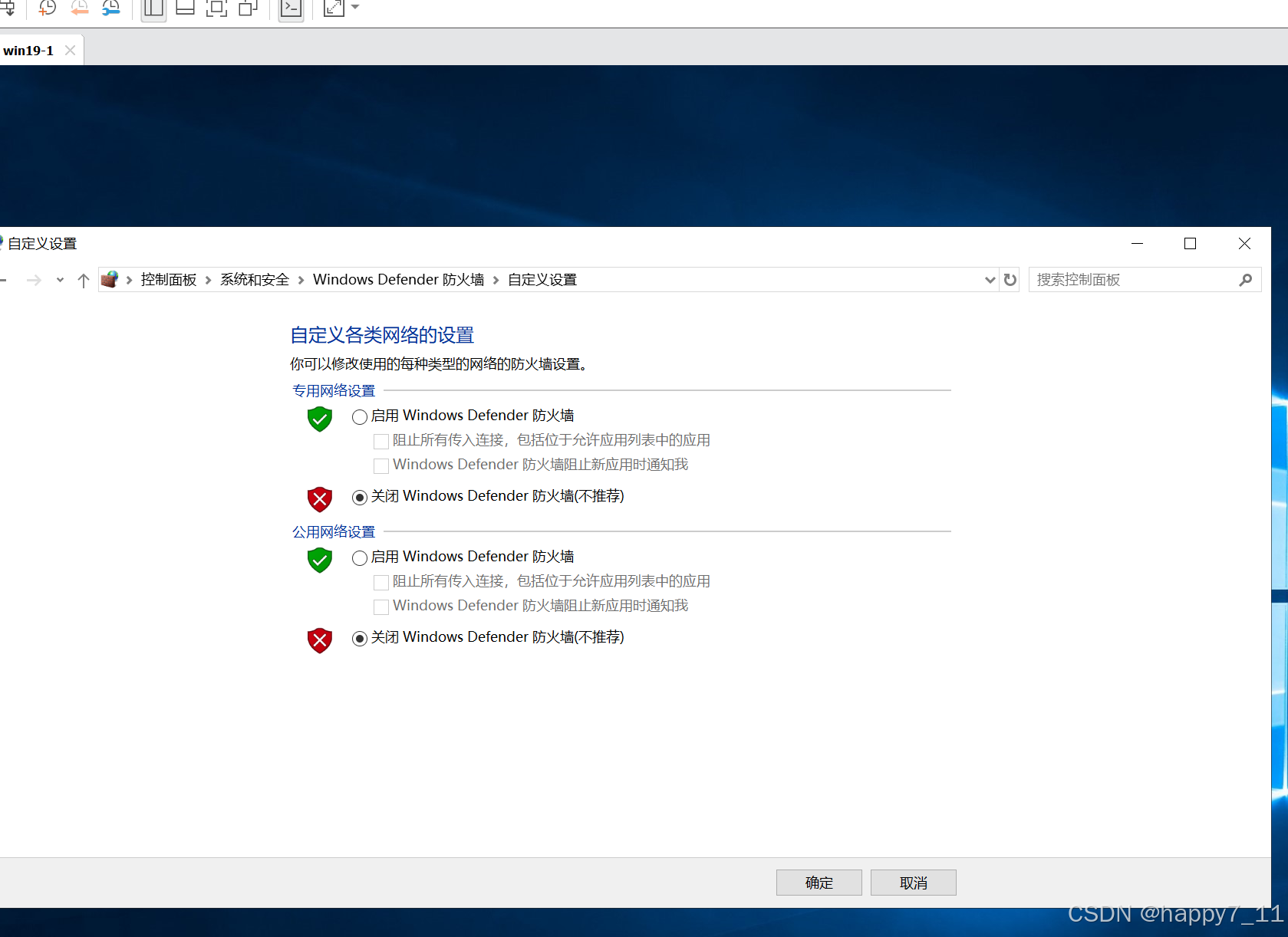Check notify-me option under 公用网络设置
The height and width of the screenshot is (937, 1288).
(x=381, y=607)
